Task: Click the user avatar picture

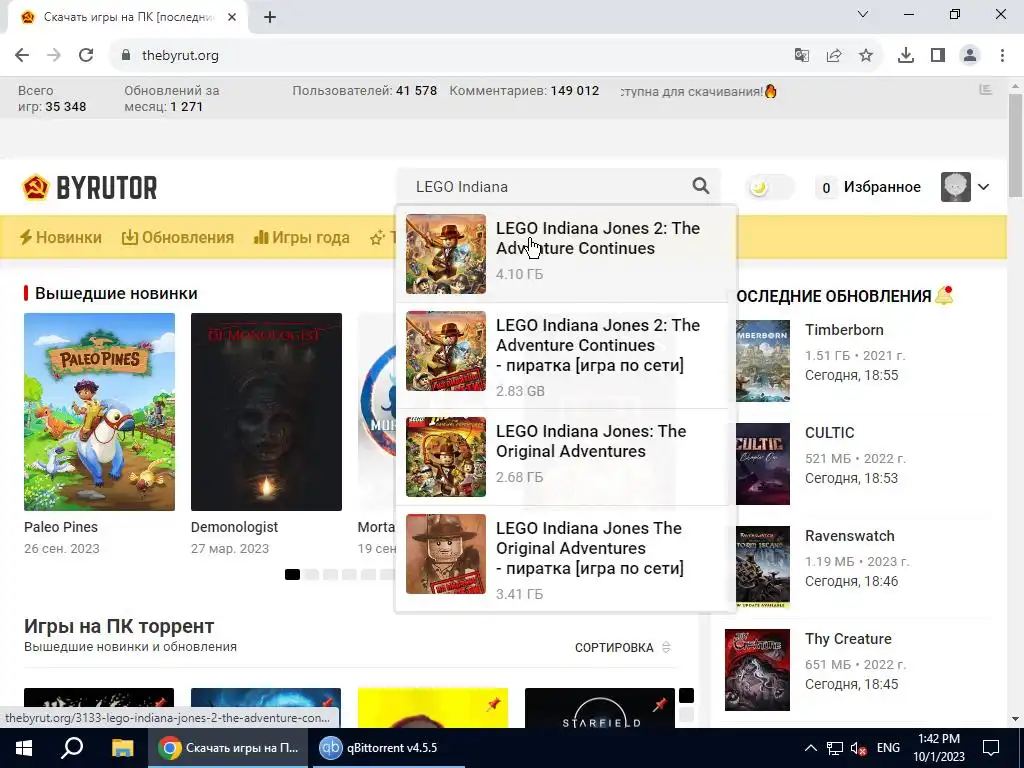Action: click(x=955, y=187)
